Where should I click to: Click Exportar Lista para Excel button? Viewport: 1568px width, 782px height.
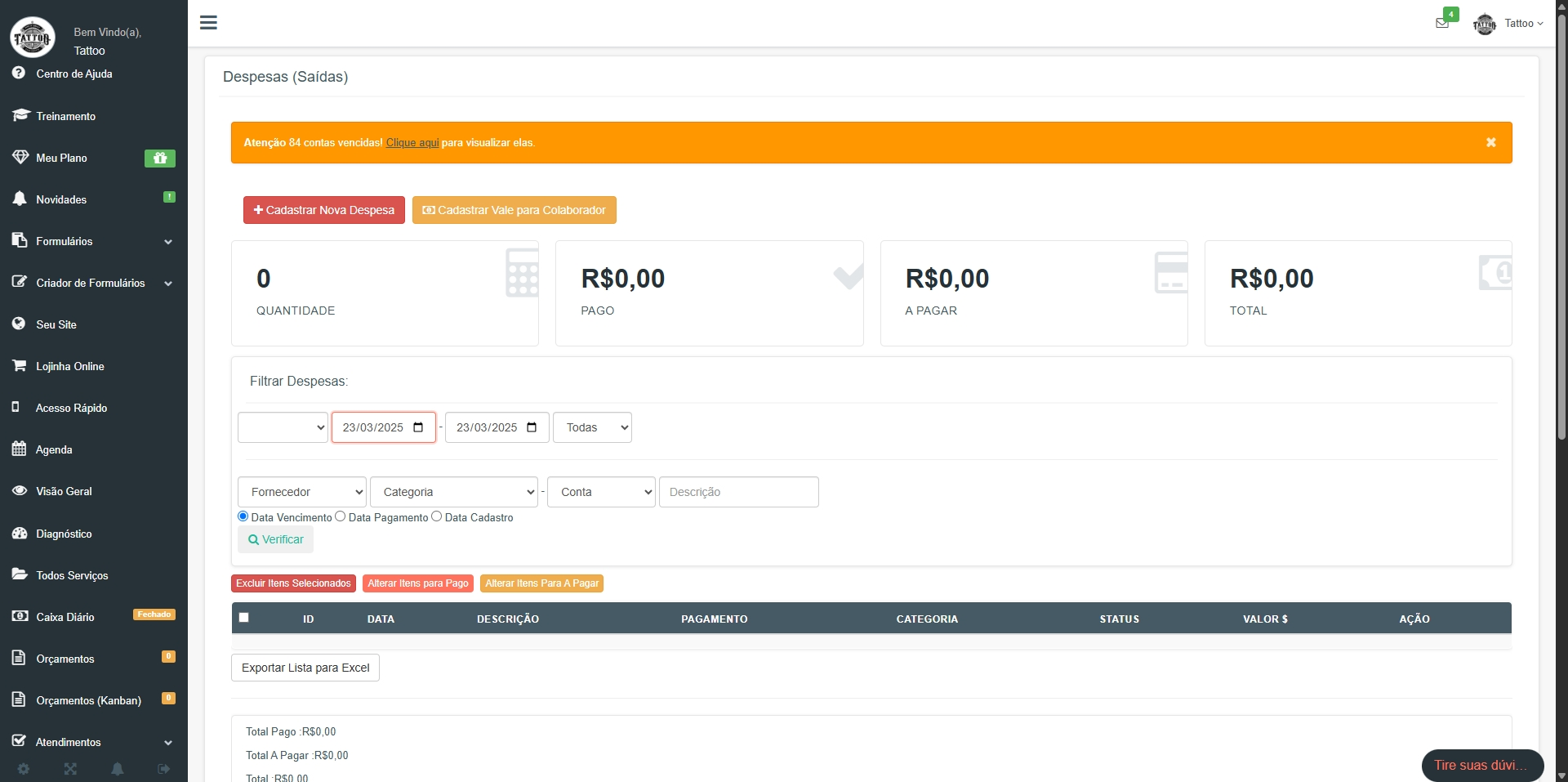point(305,668)
